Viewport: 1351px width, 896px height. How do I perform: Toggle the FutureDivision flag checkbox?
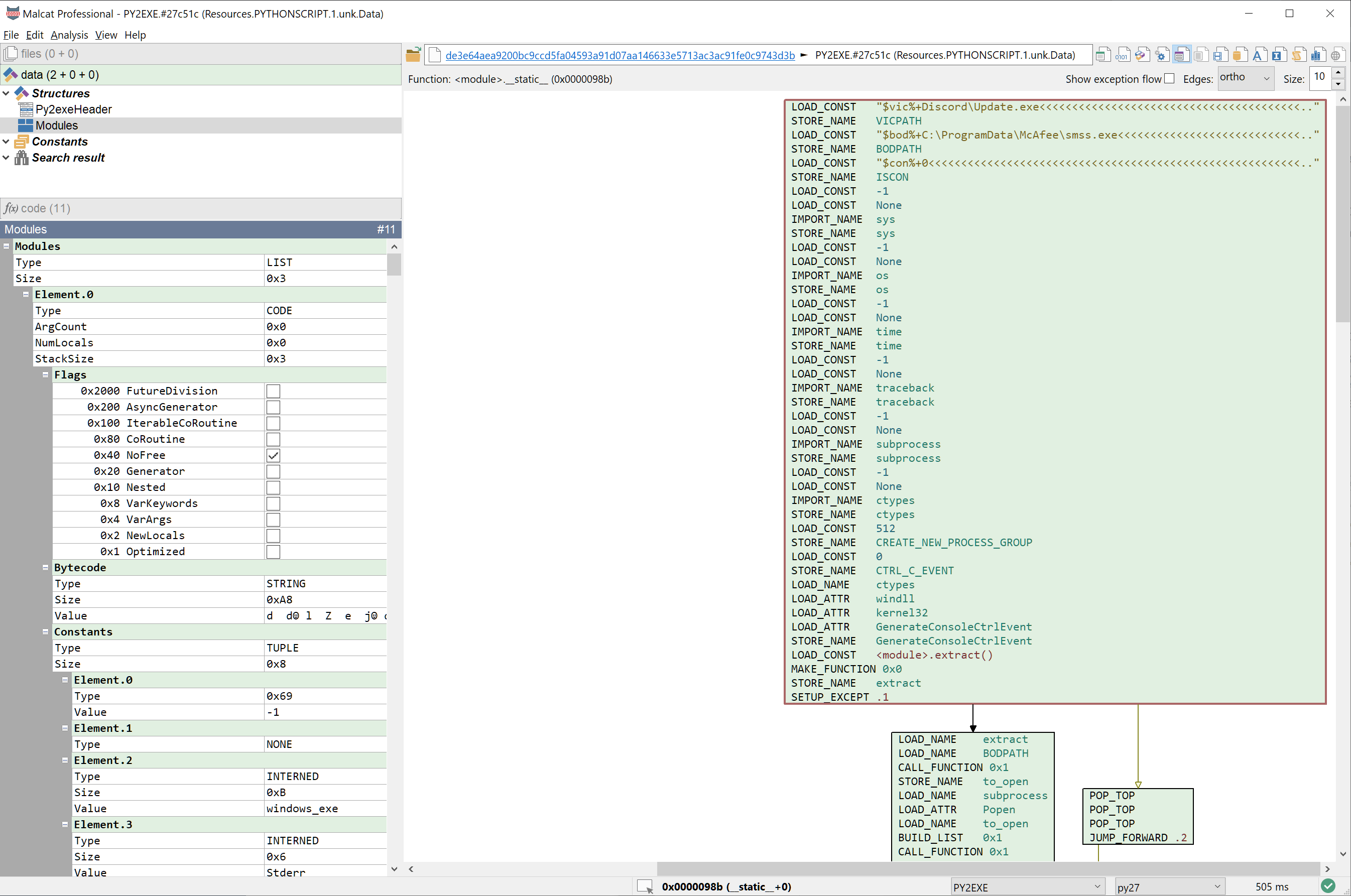(x=273, y=391)
